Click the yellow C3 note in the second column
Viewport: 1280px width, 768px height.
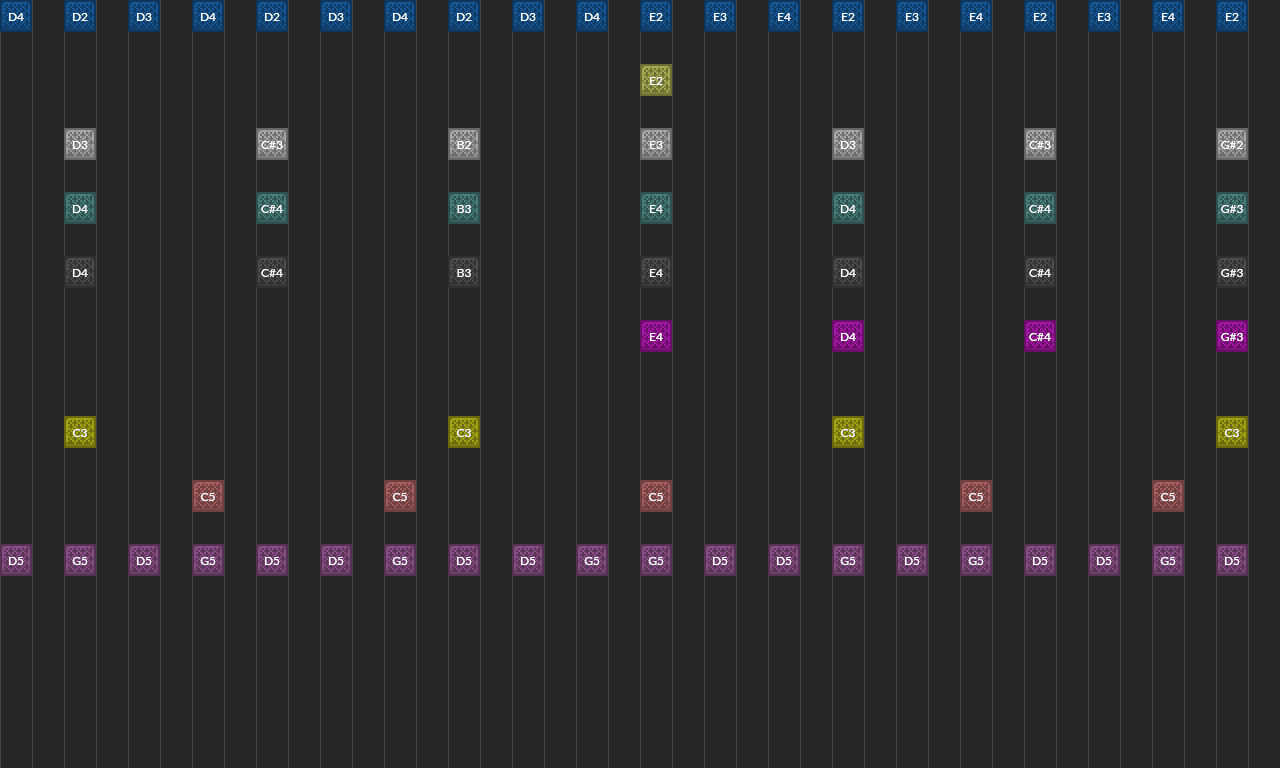click(80, 432)
